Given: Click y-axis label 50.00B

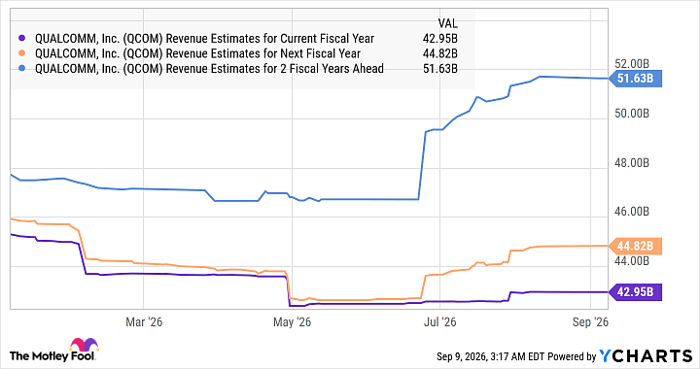Looking at the screenshot, I should tap(632, 113).
